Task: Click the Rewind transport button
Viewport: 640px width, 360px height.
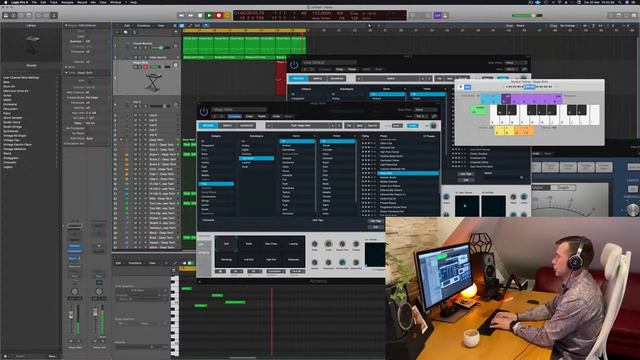Action: pyautogui.click(x=181, y=16)
